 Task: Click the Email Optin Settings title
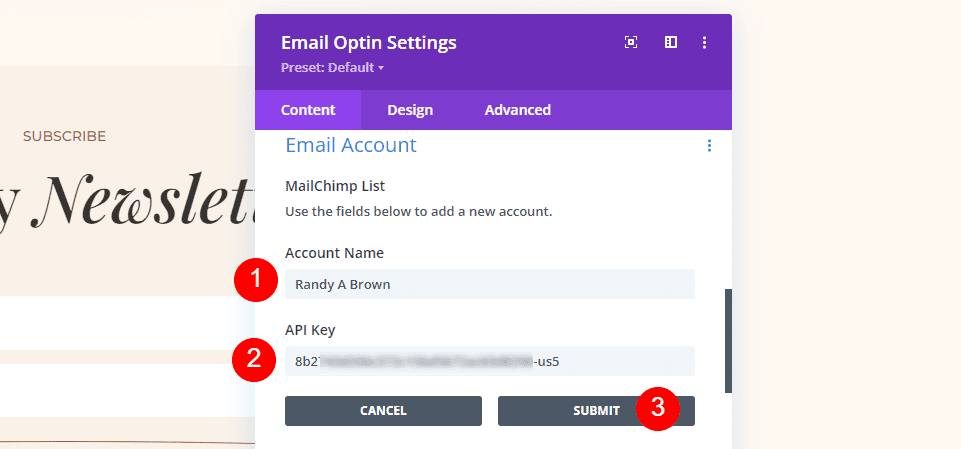pos(369,43)
